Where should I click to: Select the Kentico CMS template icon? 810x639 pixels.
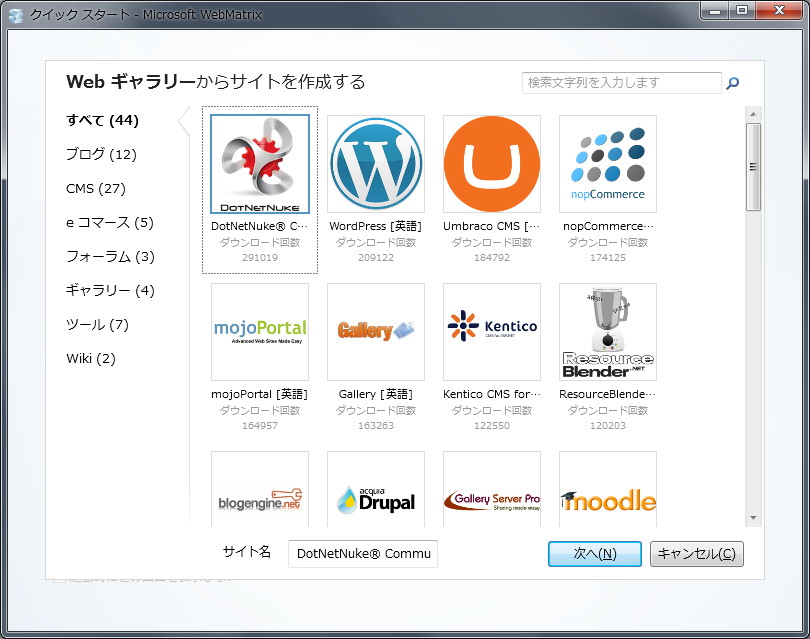[x=491, y=330]
